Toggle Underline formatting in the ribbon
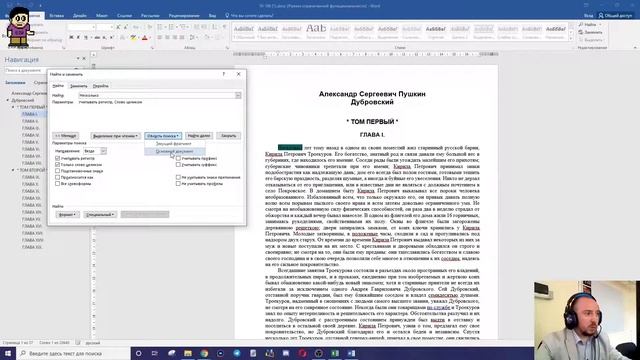Screen dimensions: 640x360 click(x=86, y=38)
